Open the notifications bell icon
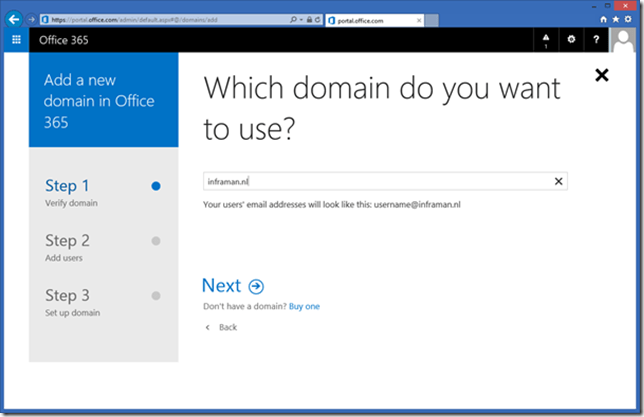This screenshot has width=644, height=417. click(546, 40)
